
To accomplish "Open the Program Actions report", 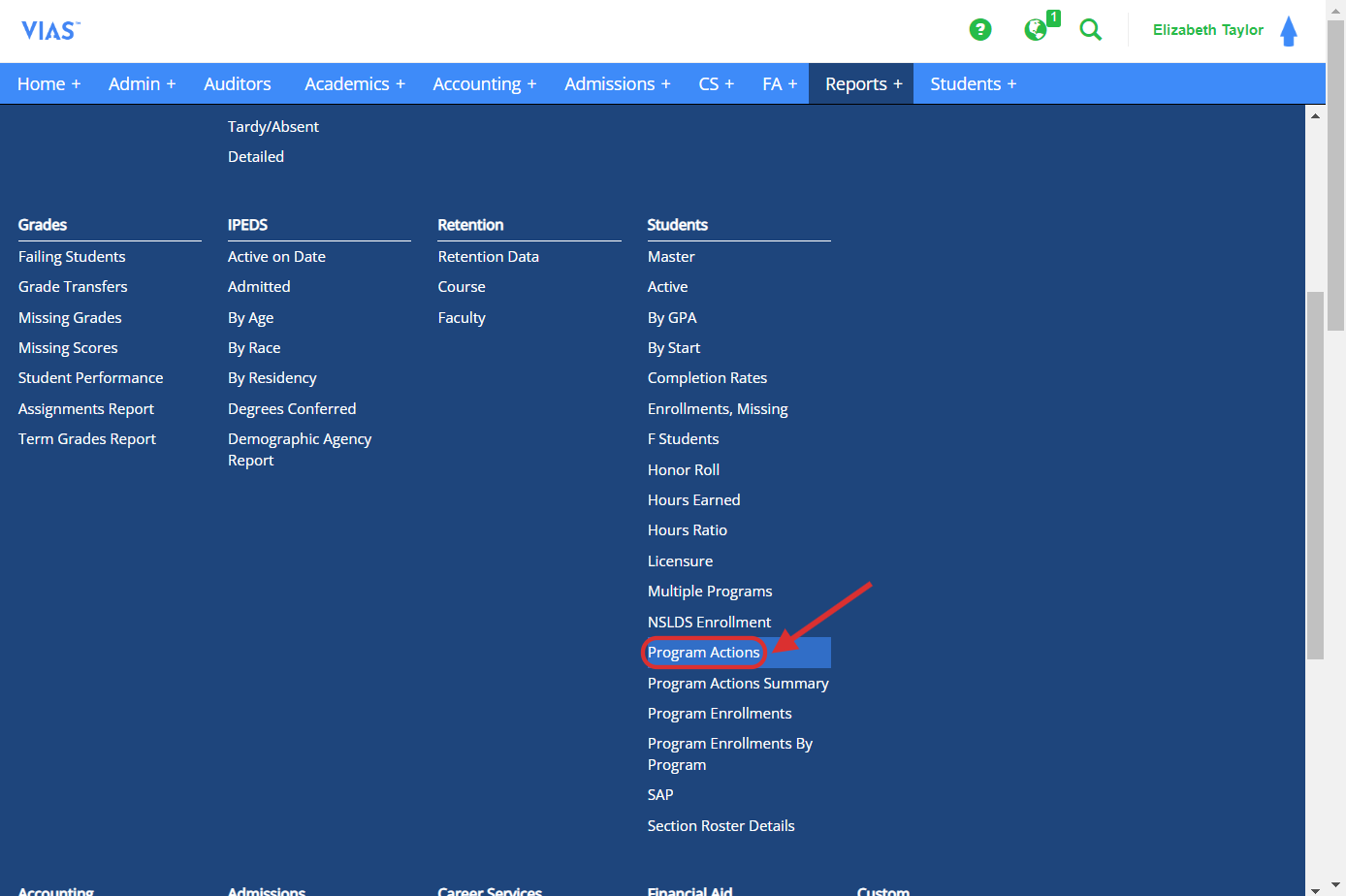I will click(x=704, y=652).
